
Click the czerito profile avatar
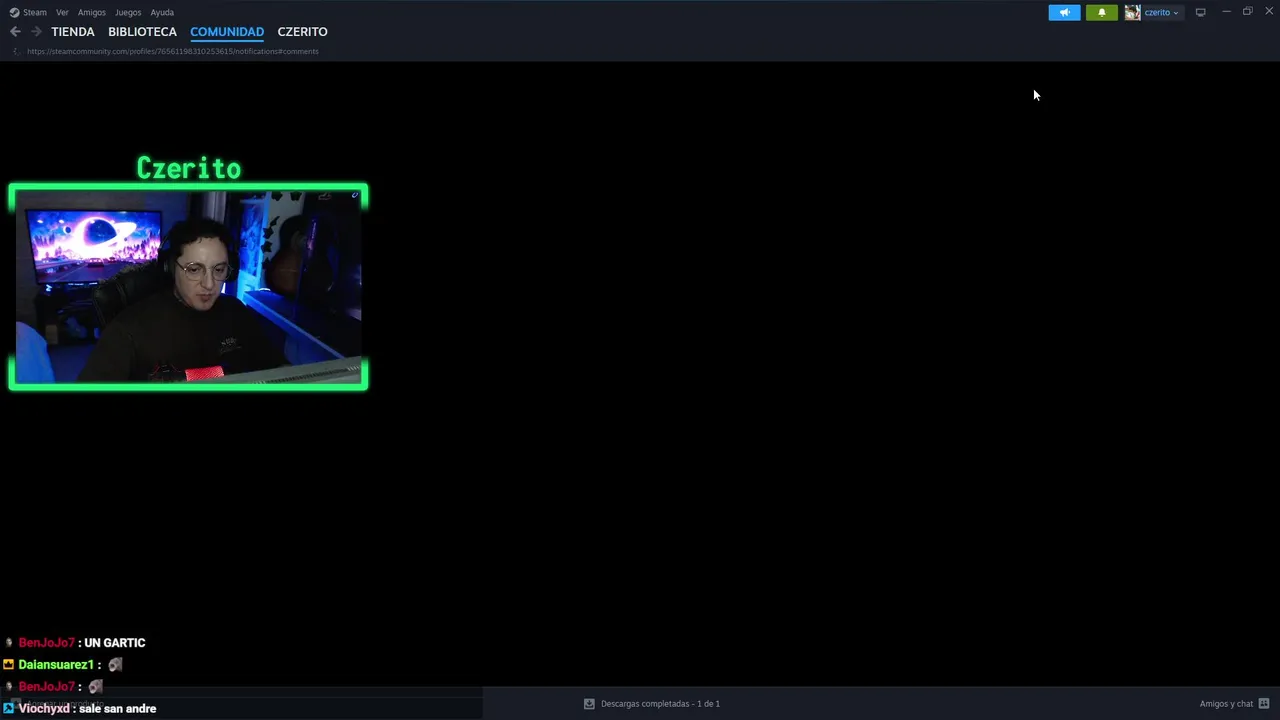pos(1132,12)
